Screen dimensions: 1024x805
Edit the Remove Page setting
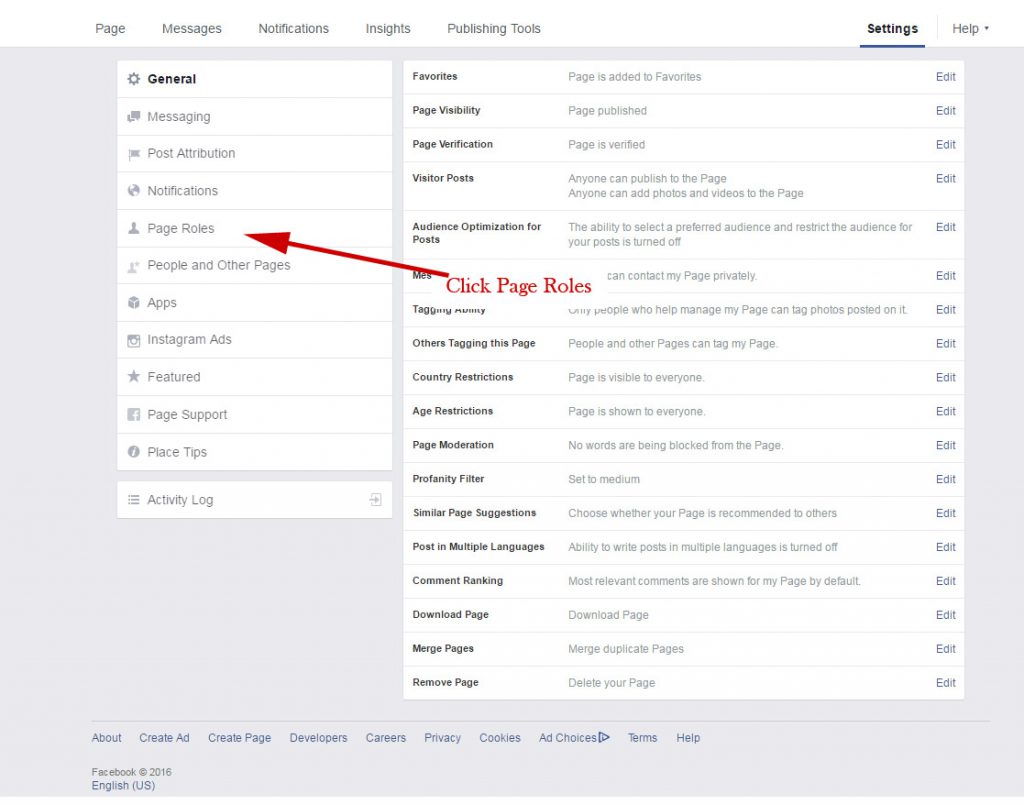pos(946,684)
